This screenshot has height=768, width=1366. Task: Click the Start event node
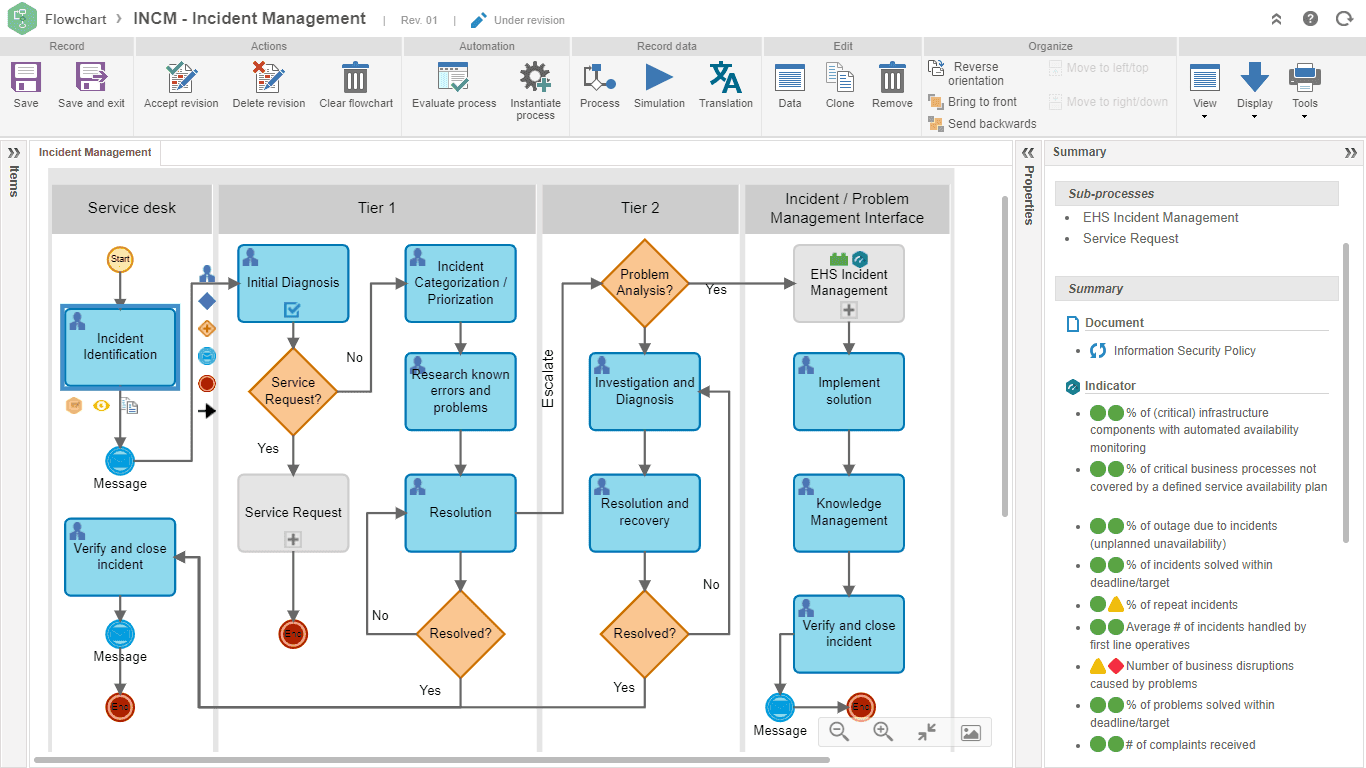120,259
